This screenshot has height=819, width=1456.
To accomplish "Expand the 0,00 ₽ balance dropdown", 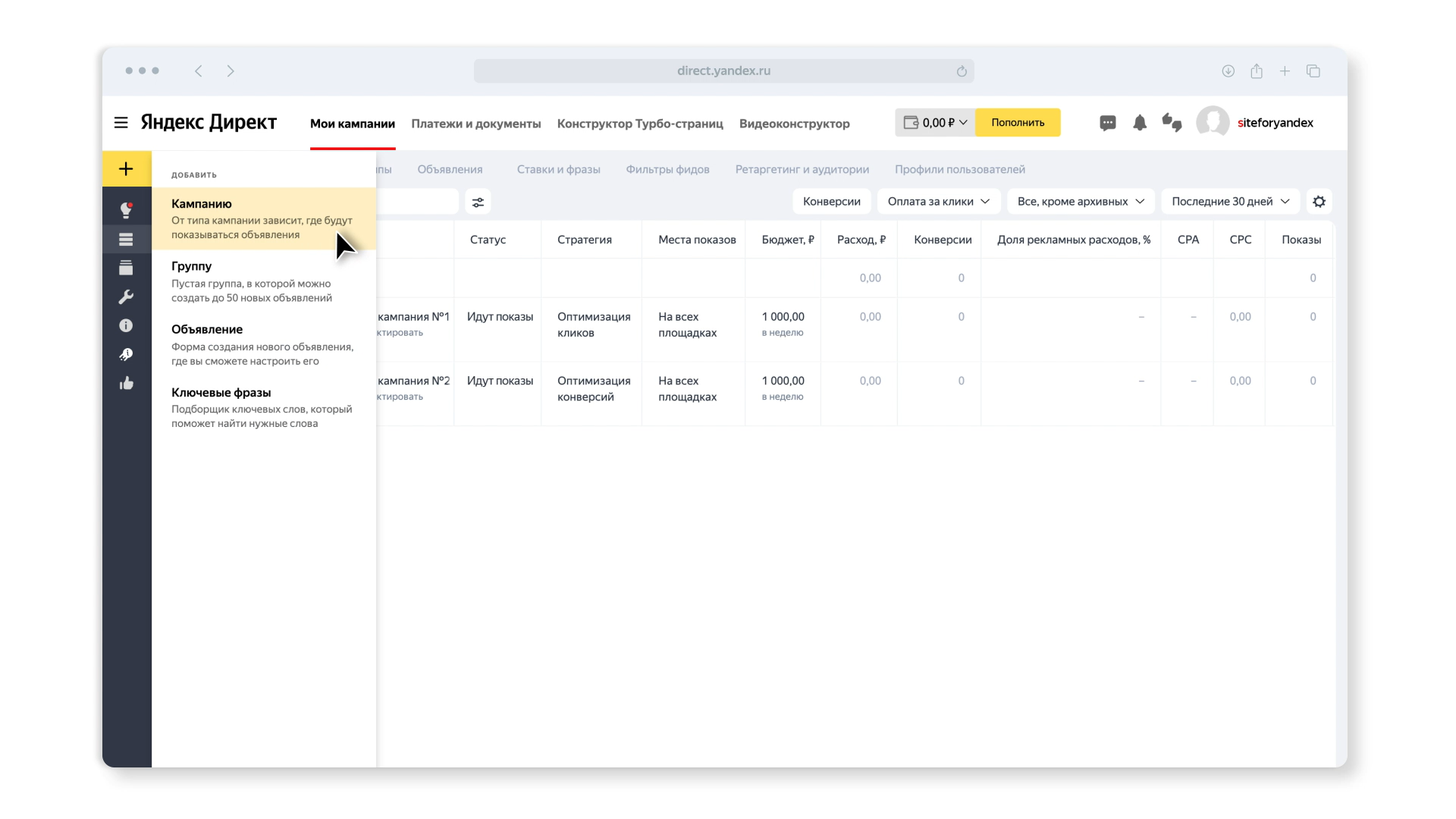I will click(x=935, y=123).
